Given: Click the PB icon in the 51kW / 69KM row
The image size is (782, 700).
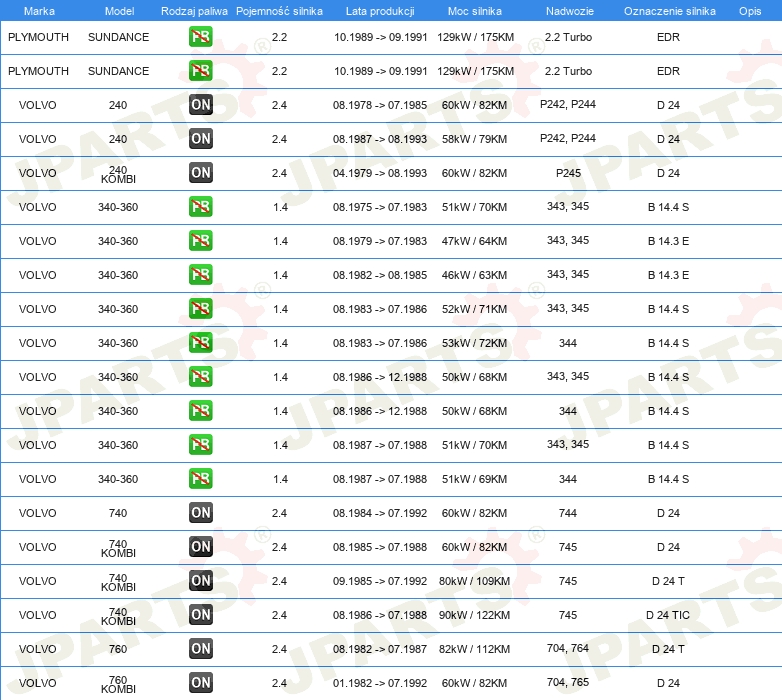Looking at the screenshot, I should tap(201, 478).
